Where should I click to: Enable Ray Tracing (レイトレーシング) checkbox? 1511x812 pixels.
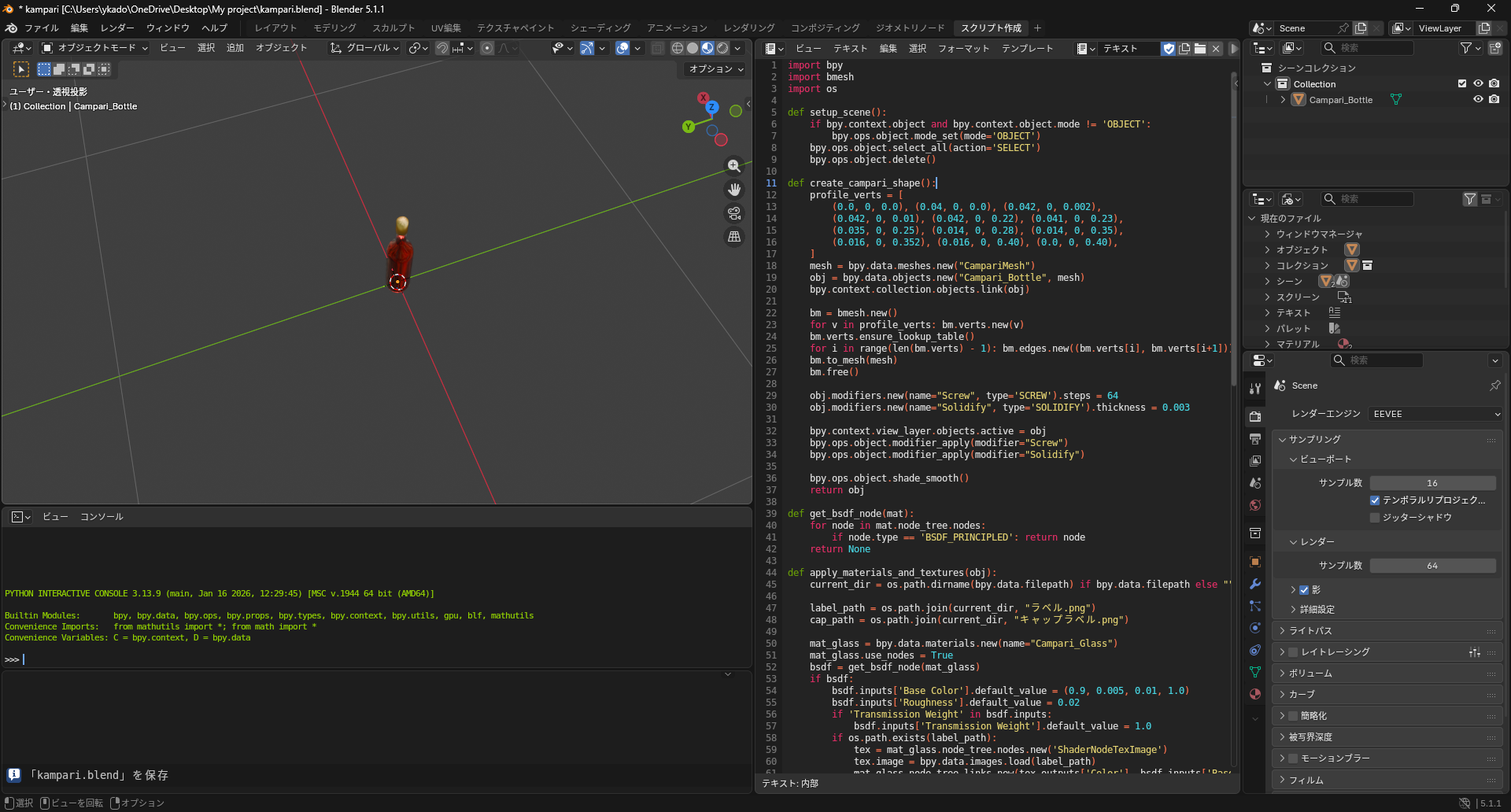pos(1293,652)
